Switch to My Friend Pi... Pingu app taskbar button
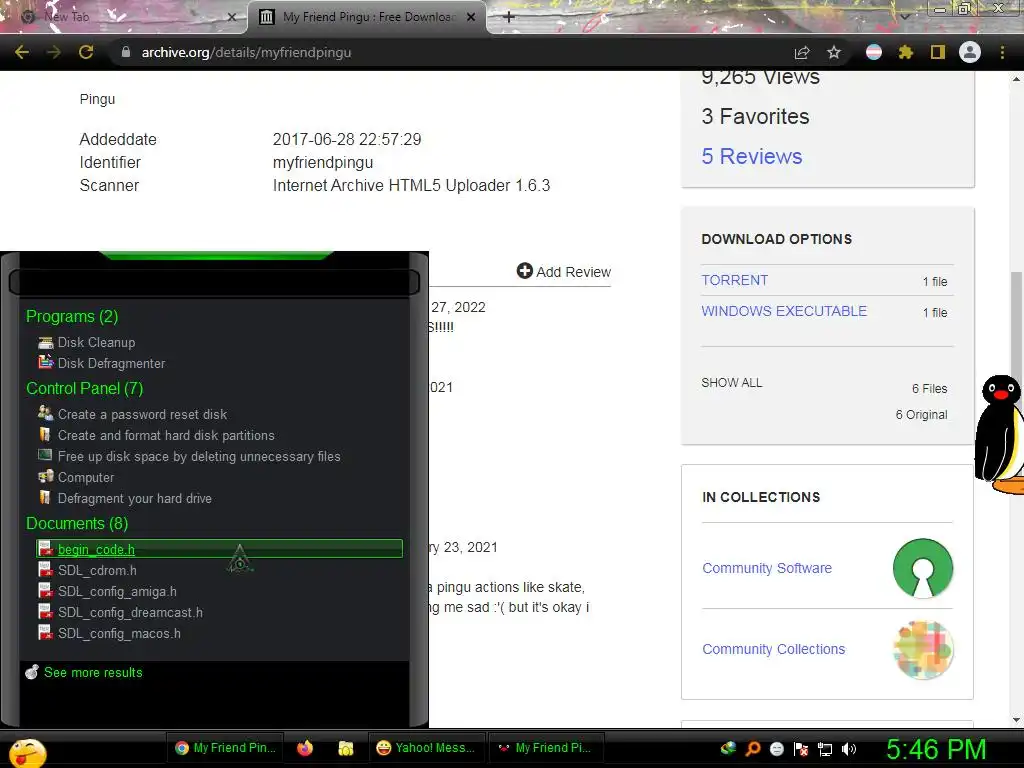The height and width of the screenshot is (768, 1024). tap(546, 748)
